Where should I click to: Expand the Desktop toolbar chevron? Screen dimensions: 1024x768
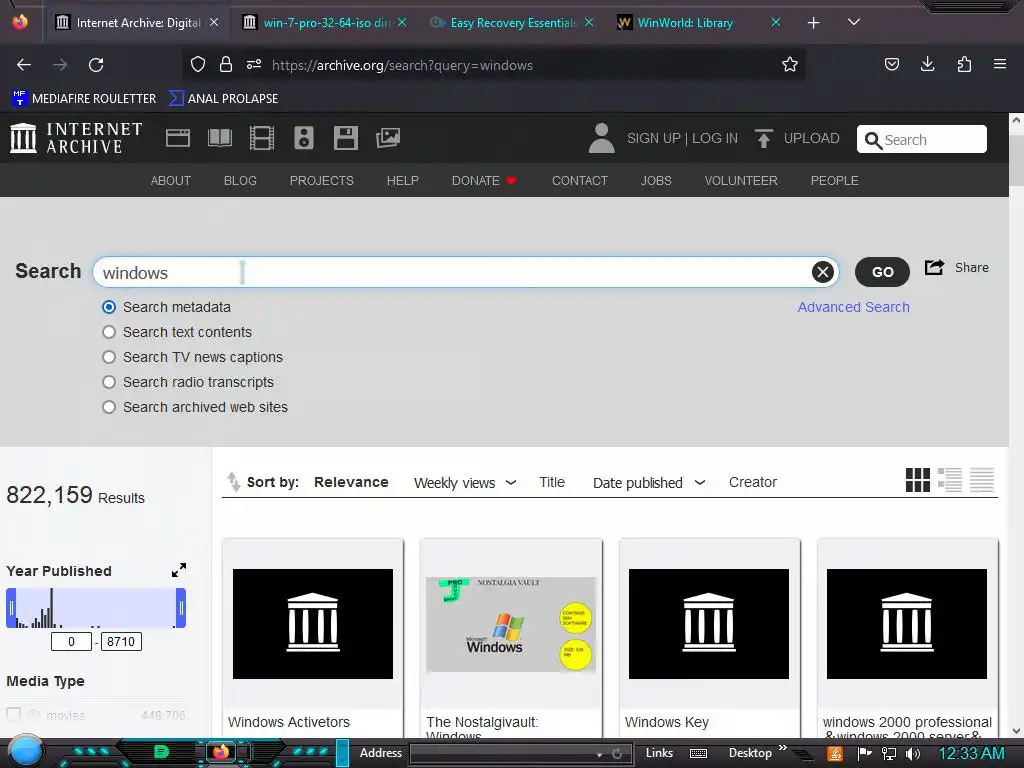[x=782, y=748]
